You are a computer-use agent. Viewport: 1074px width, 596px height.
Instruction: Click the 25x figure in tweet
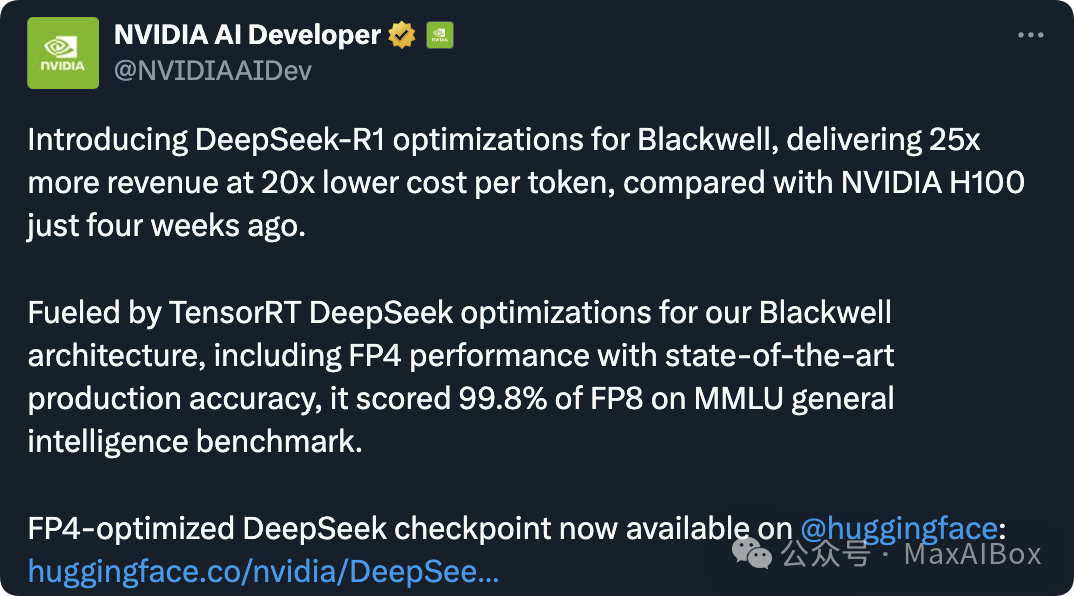point(955,140)
